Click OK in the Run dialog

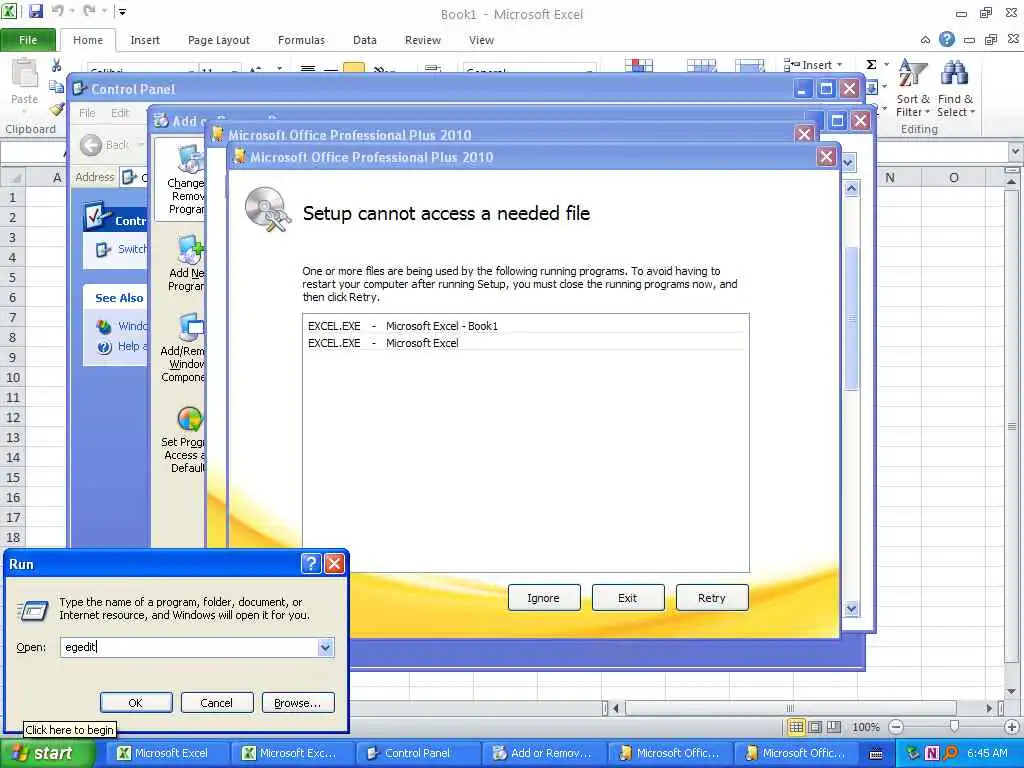(136, 703)
